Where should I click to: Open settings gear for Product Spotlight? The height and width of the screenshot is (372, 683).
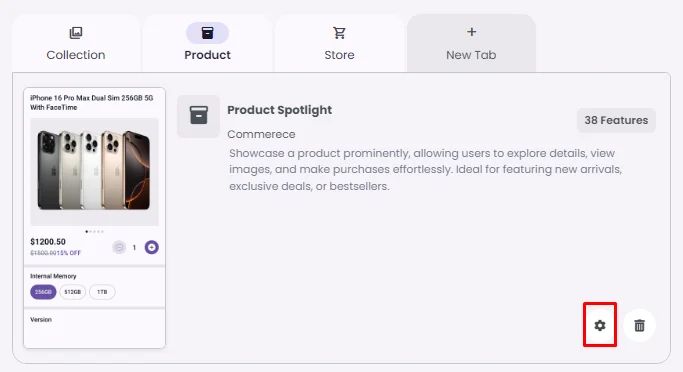point(600,325)
